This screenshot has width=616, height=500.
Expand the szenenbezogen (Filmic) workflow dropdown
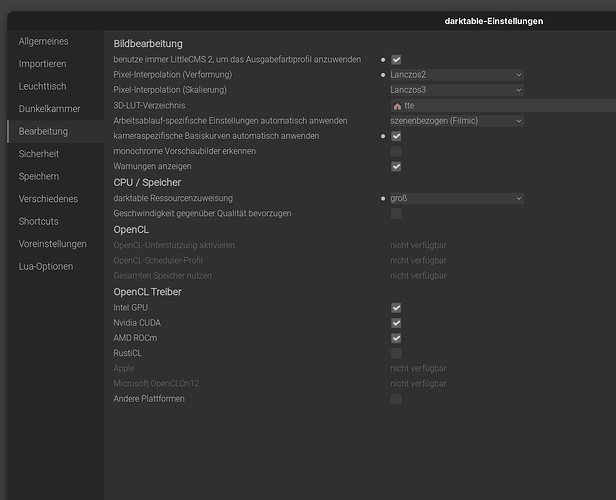[456, 121]
